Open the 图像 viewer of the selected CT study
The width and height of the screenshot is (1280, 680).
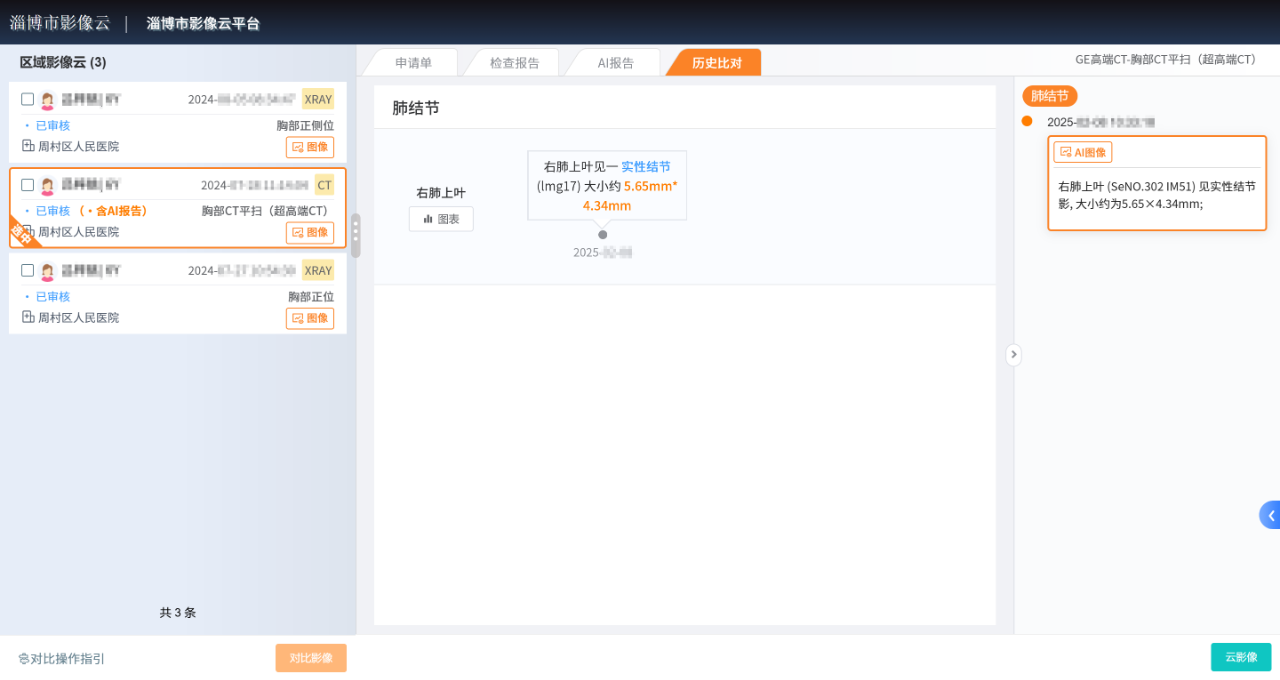310,232
